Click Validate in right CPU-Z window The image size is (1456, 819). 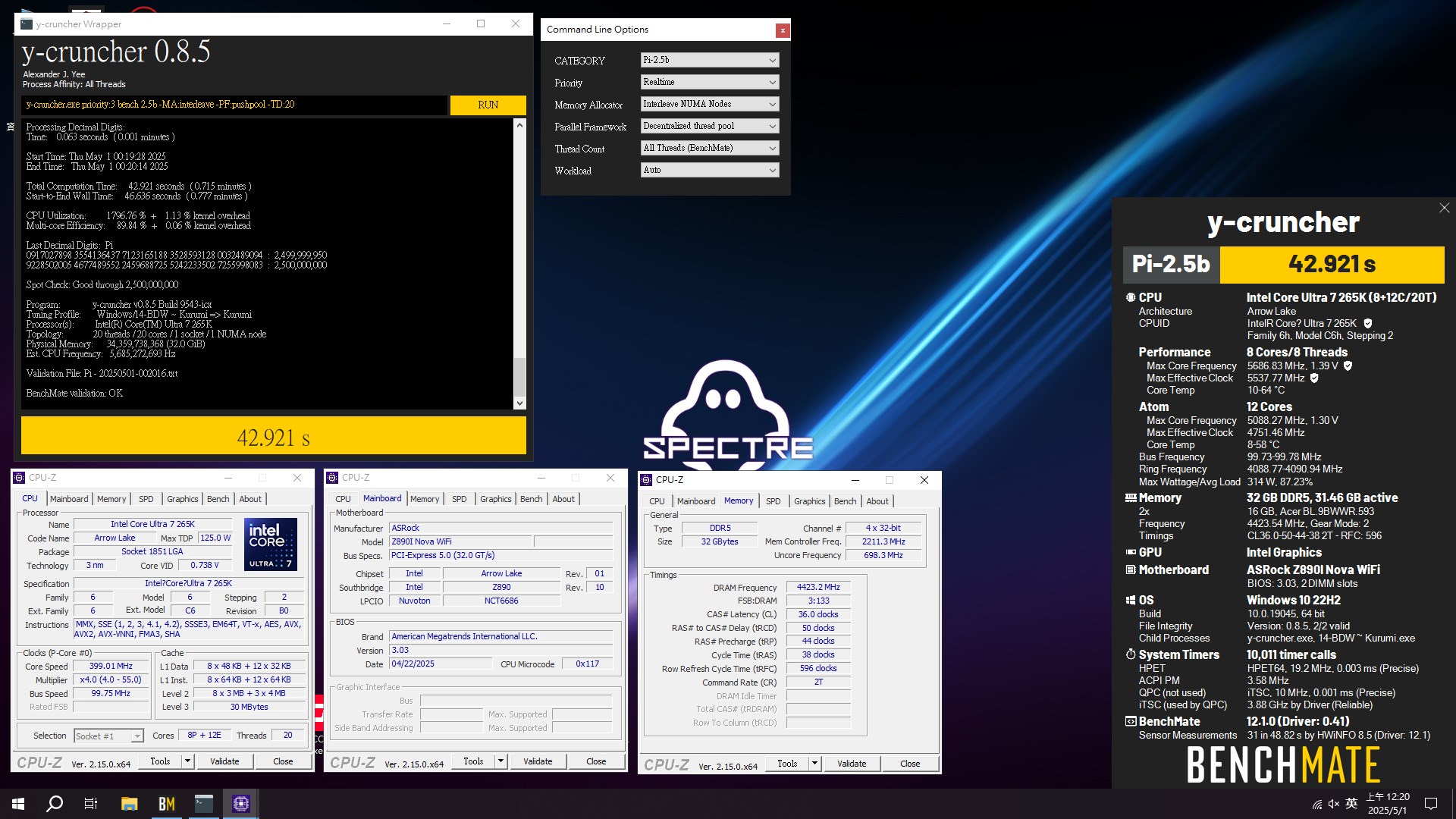(852, 764)
